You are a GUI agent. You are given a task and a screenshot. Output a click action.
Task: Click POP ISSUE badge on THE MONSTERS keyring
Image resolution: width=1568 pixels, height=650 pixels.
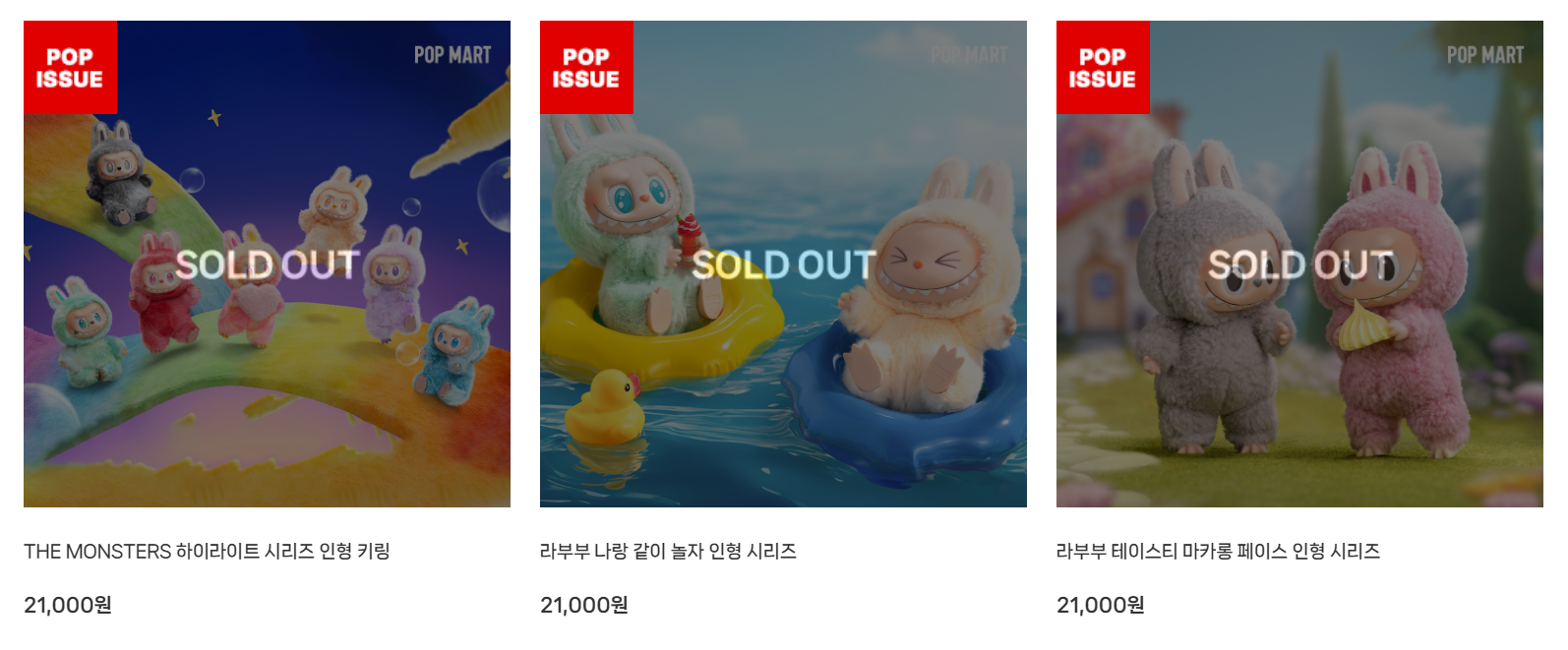[70, 67]
